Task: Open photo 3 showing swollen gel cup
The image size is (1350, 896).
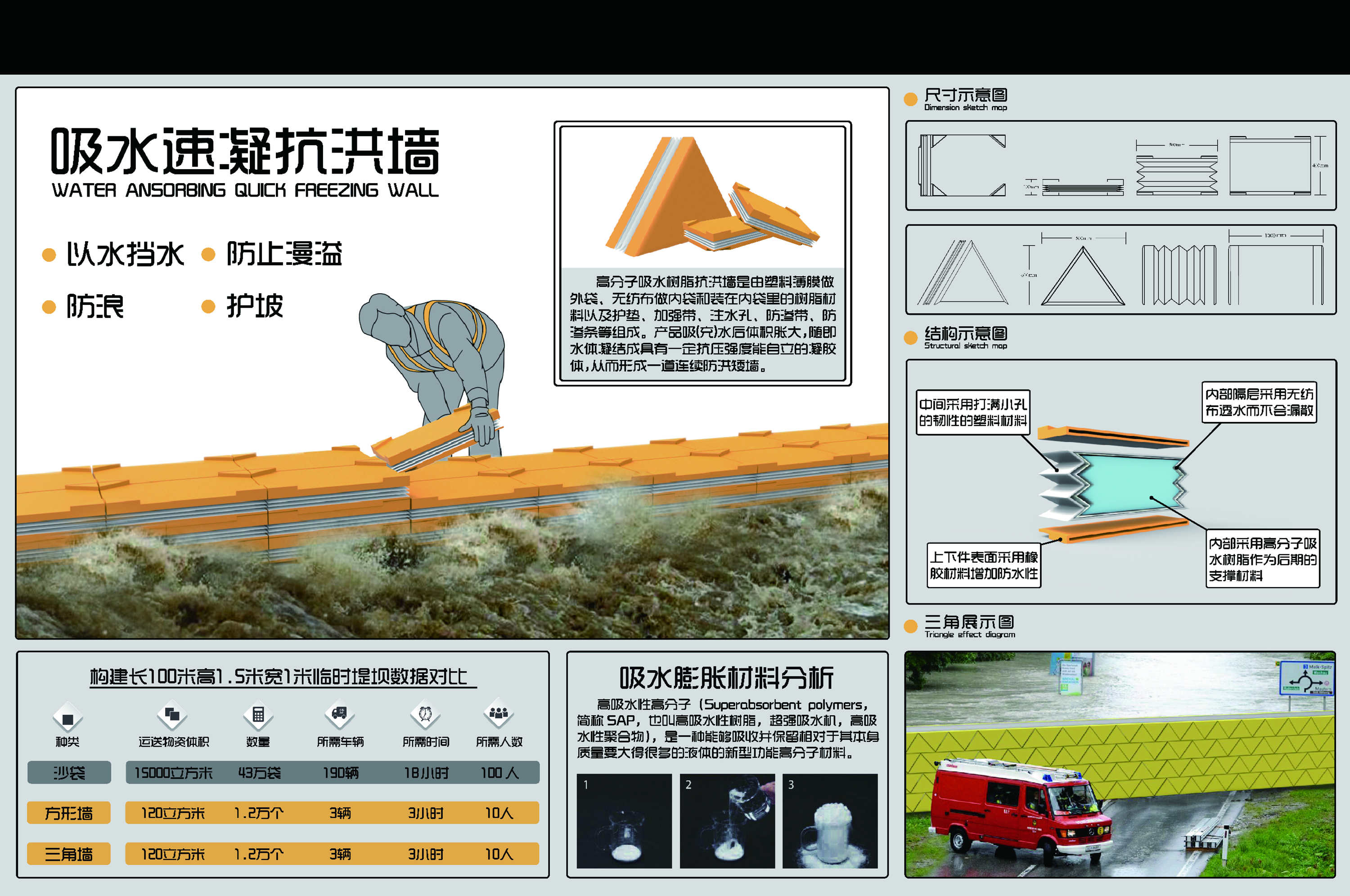Action: (830, 820)
